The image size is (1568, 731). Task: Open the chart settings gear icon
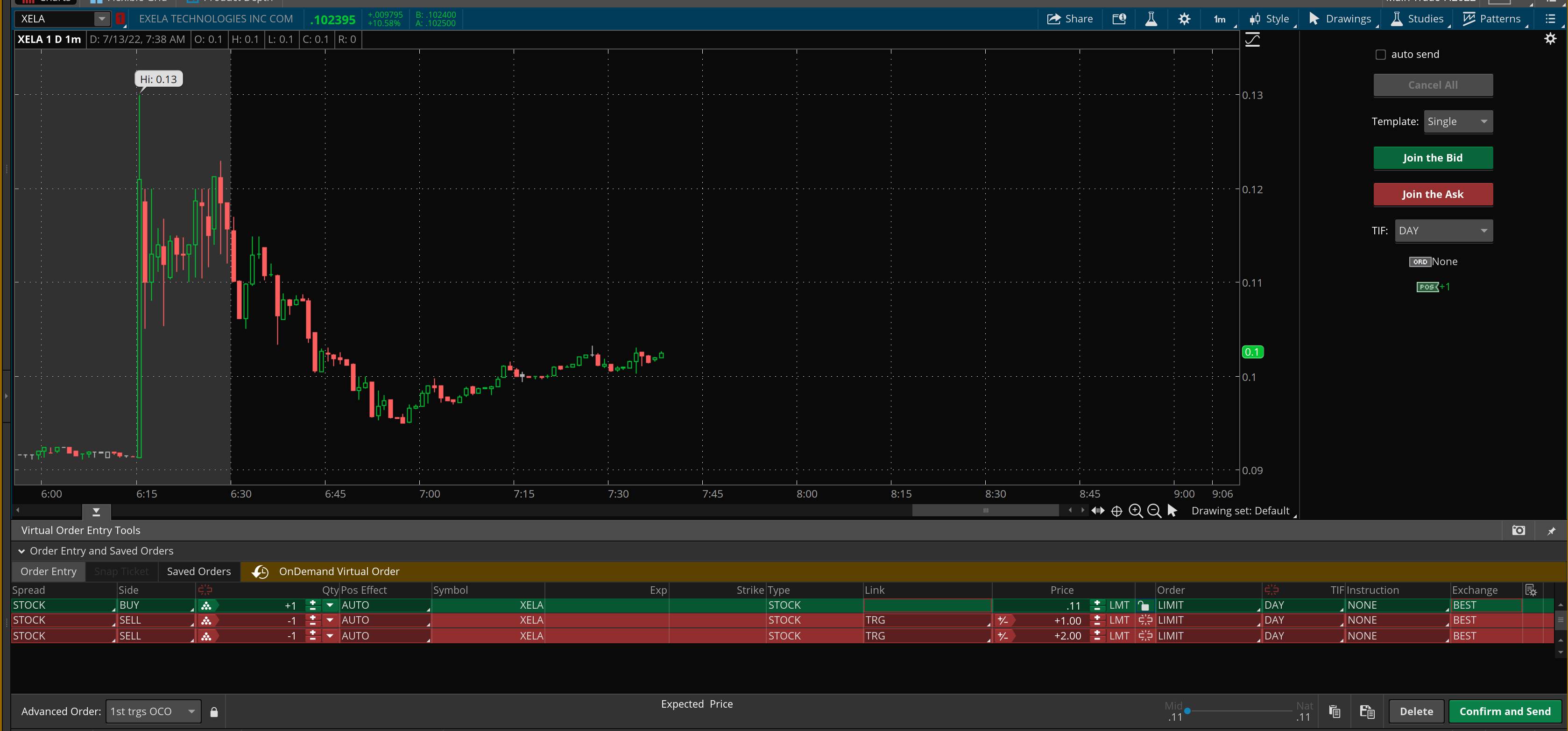pos(1183,19)
